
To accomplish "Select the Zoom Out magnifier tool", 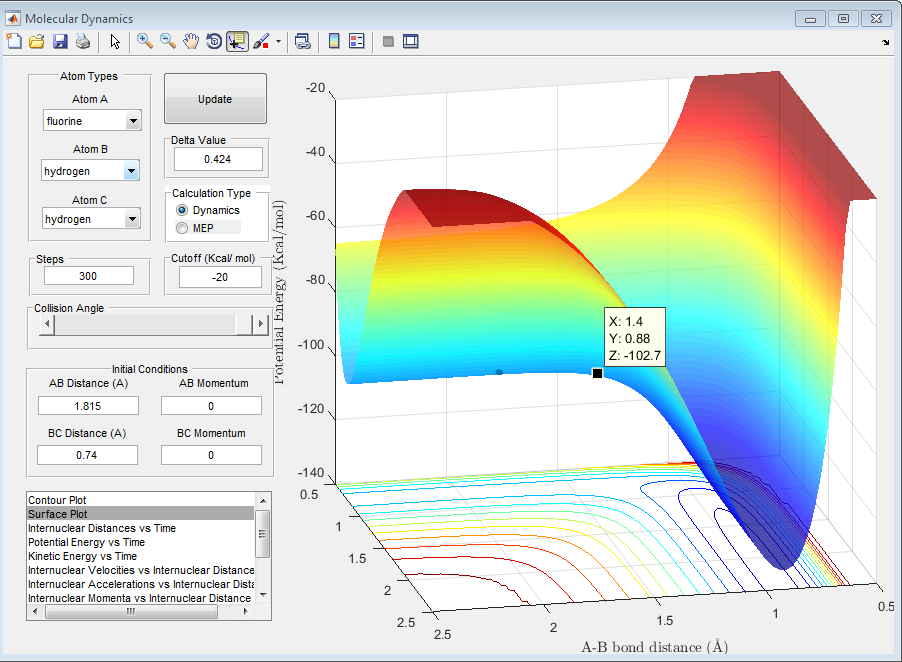I will click(x=168, y=41).
